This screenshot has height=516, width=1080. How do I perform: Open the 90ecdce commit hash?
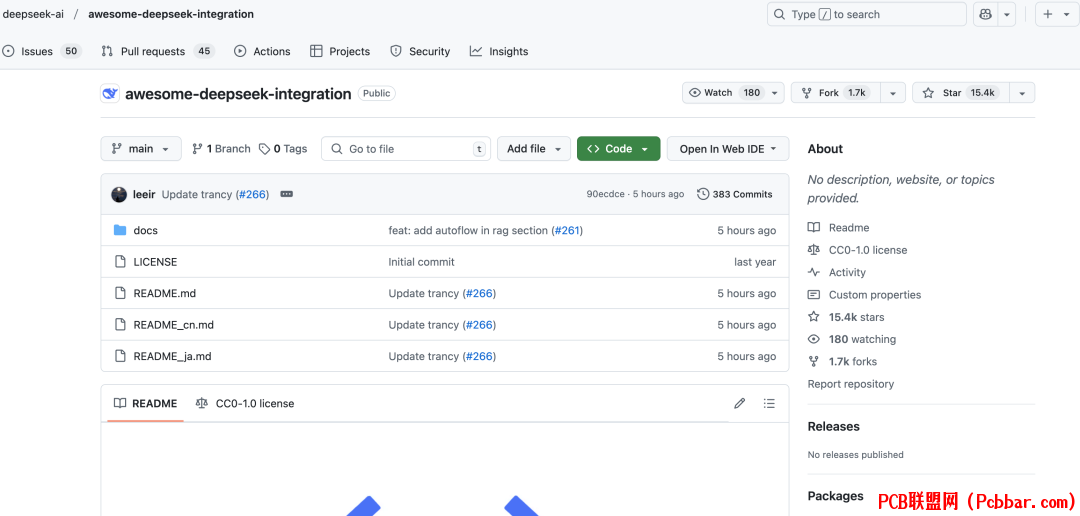point(605,194)
